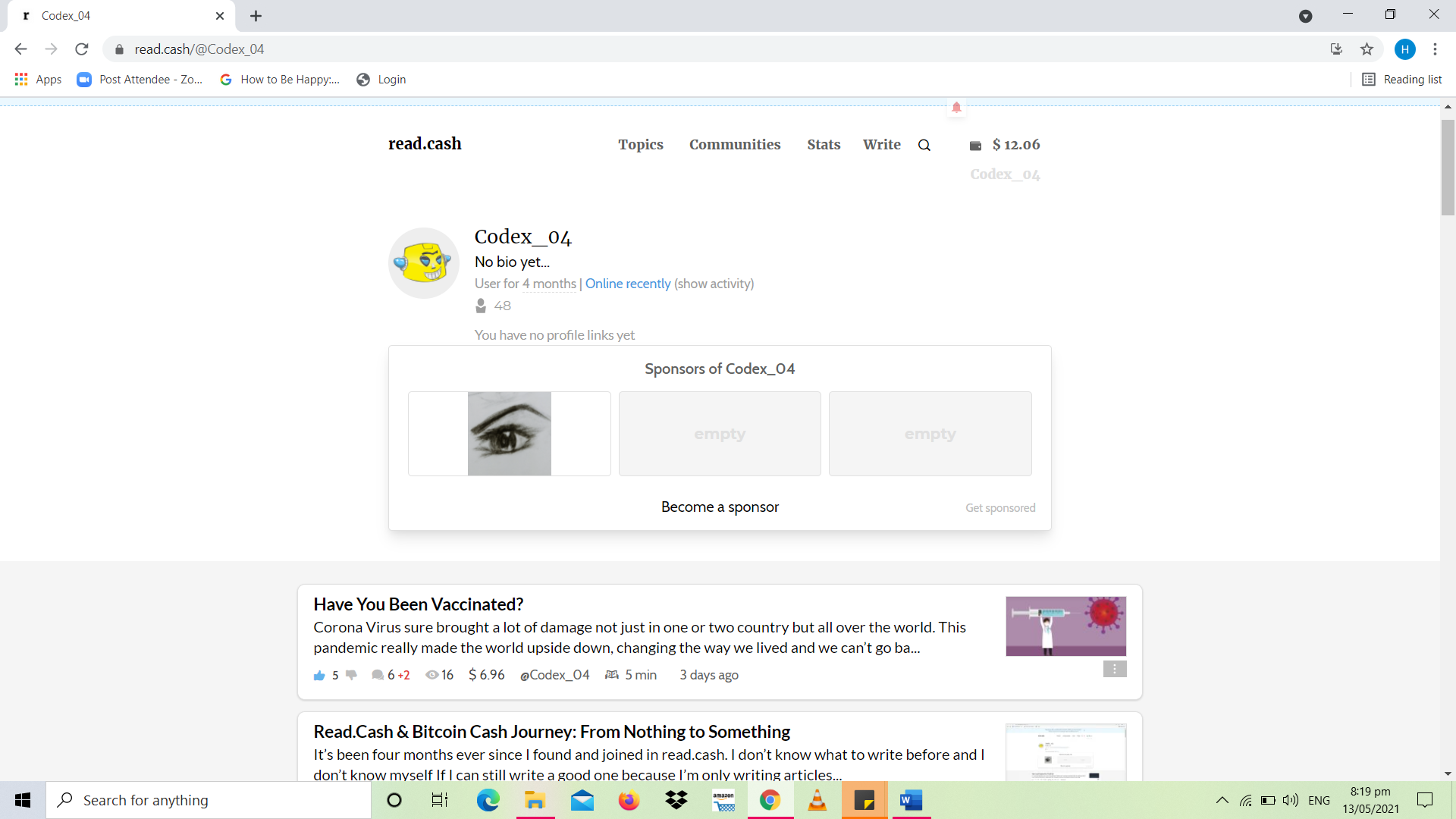Launch Microsoft Edge from taskbar
The height and width of the screenshot is (819, 1456).
click(488, 800)
